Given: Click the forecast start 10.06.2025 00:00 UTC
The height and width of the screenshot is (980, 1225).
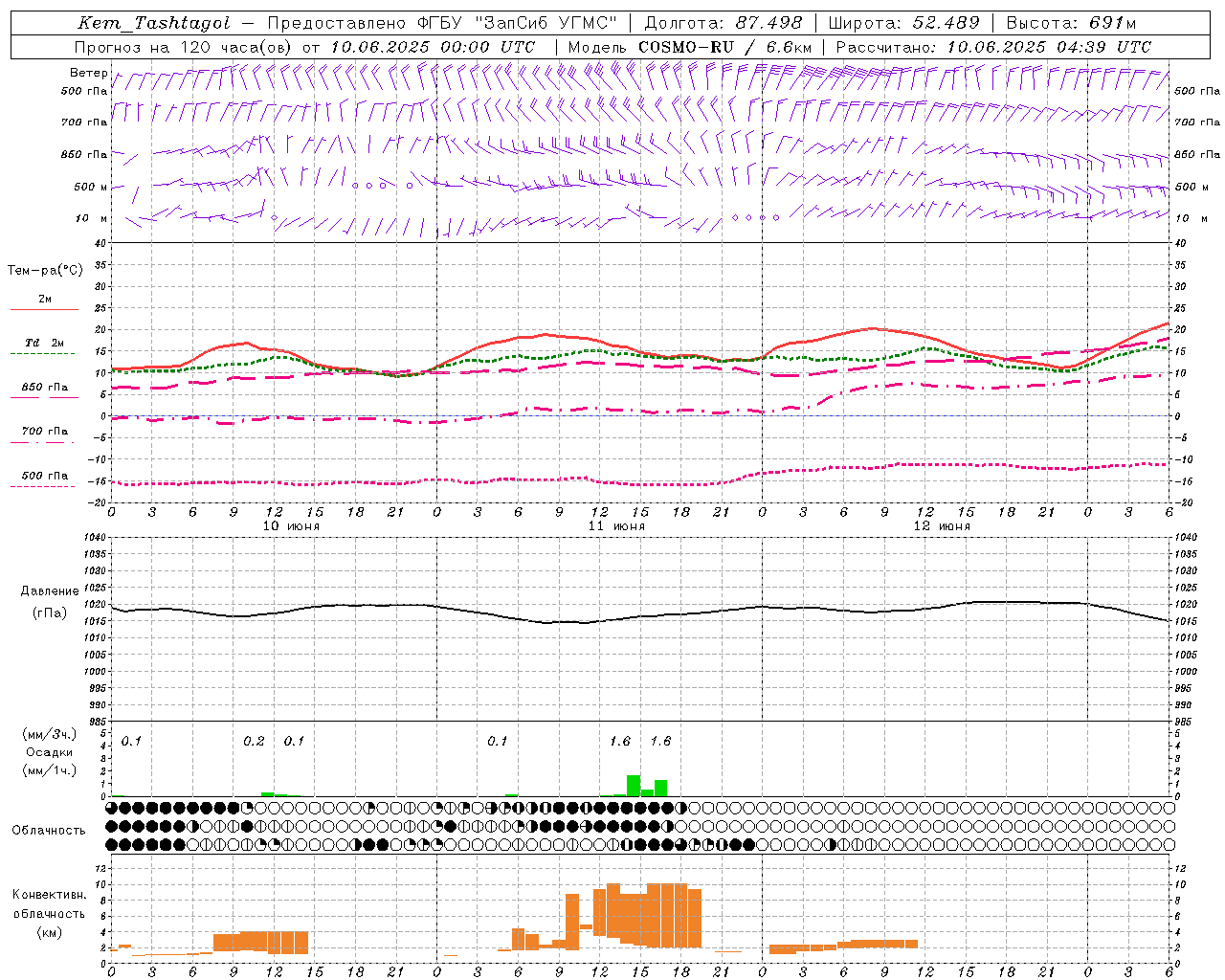Looking at the screenshot, I should pos(433,47).
